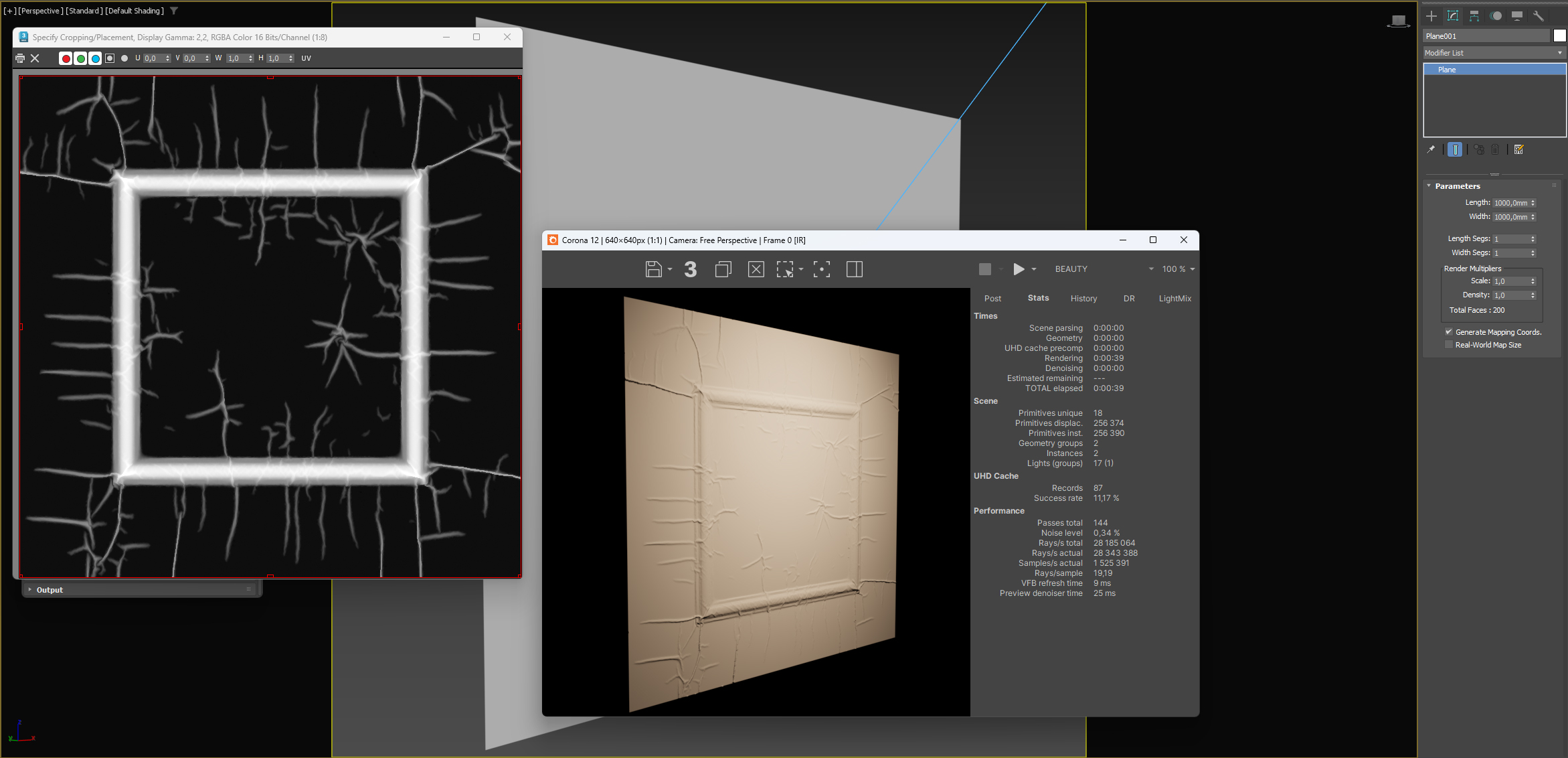This screenshot has height=758, width=1568.
Task: Switch to the LightMix tab
Action: click(x=1174, y=299)
